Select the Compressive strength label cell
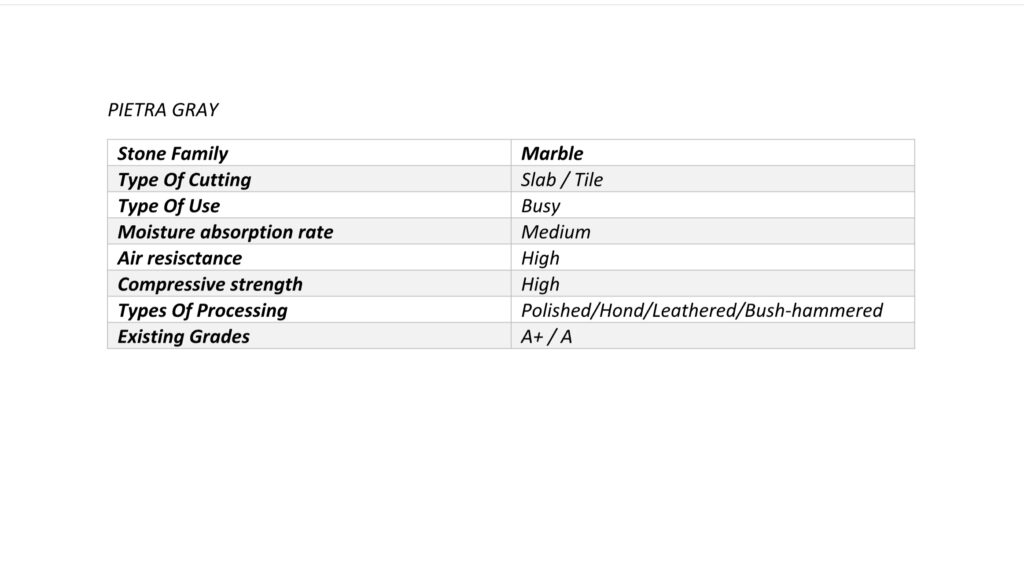1024x571 pixels. click(210, 284)
